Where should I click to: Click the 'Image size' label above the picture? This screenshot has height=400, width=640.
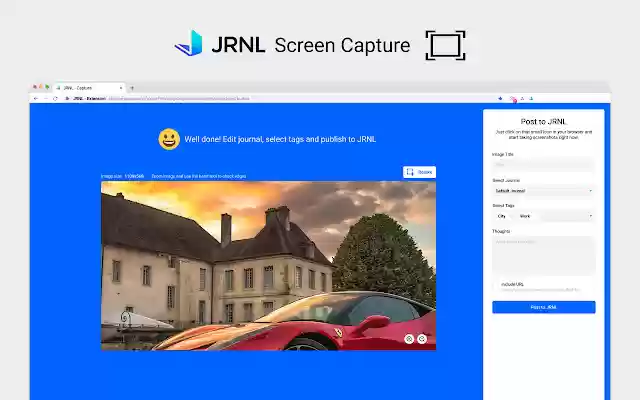point(111,176)
